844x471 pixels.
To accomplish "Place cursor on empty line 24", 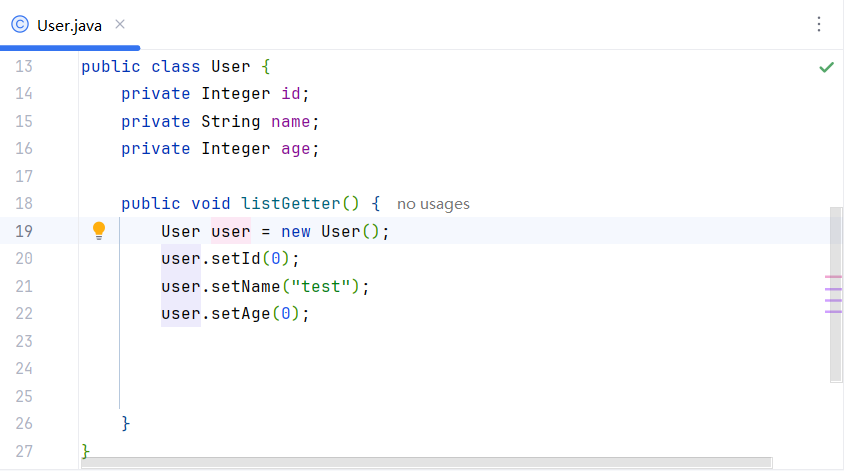I will [300, 369].
